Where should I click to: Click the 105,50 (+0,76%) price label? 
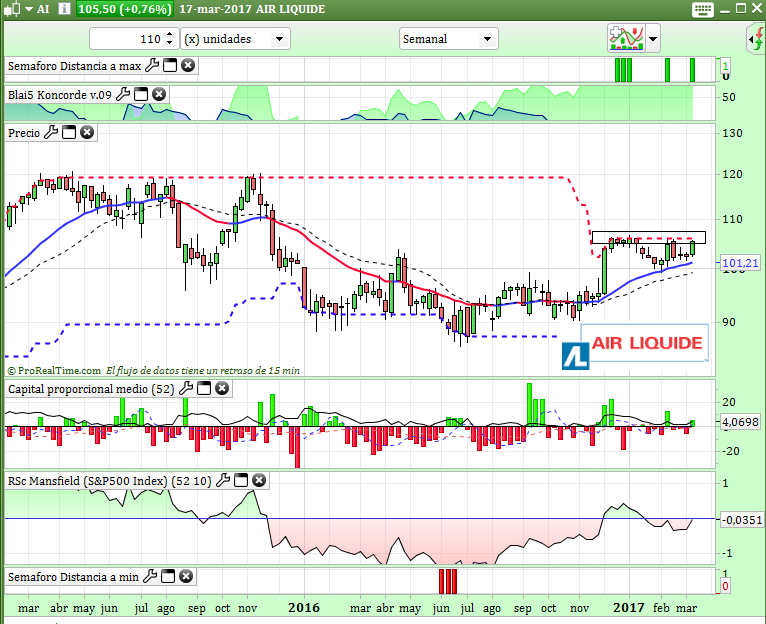click(x=125, y=9)
